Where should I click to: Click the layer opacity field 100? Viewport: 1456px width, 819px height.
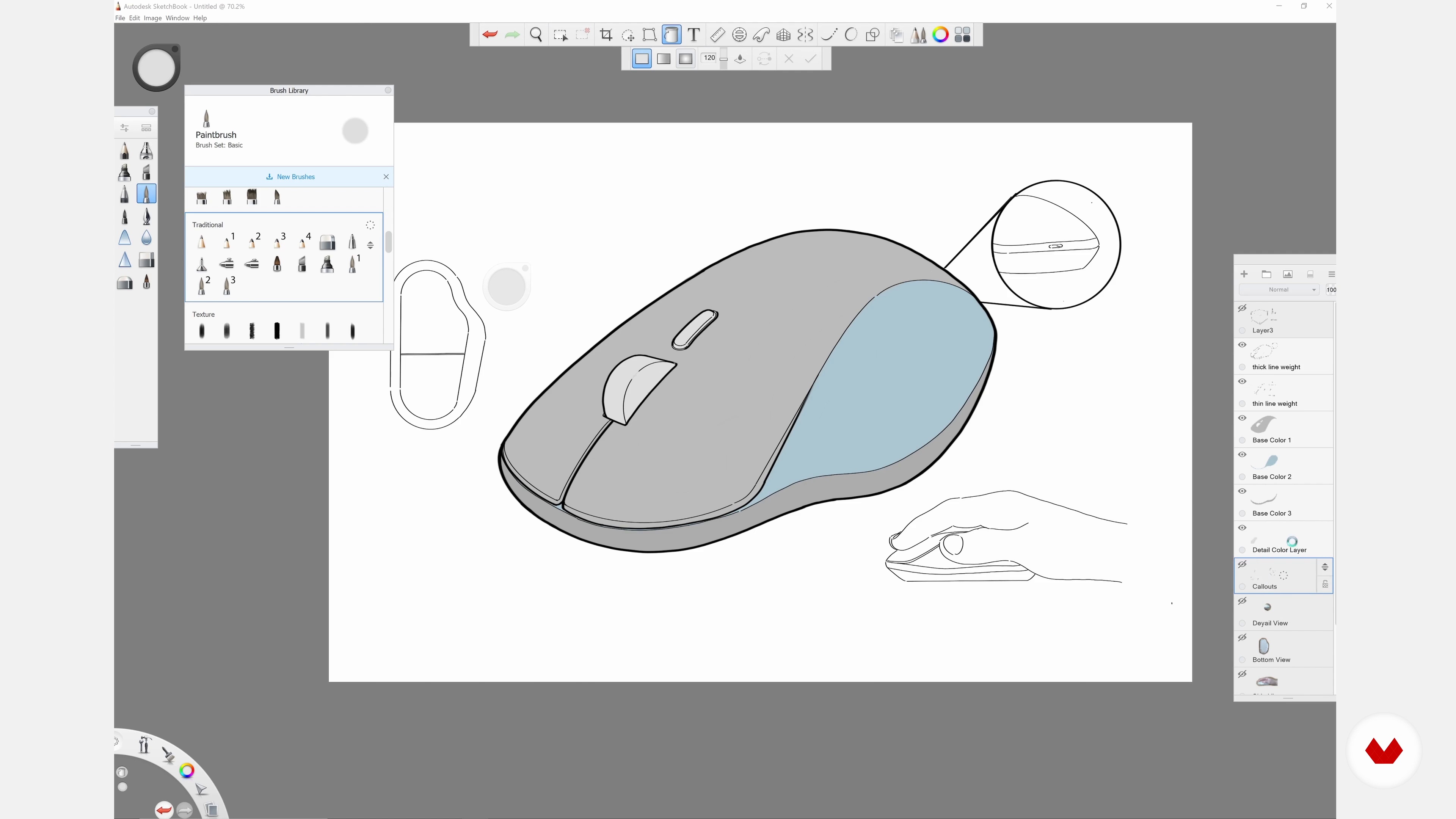pos(1331,290)
